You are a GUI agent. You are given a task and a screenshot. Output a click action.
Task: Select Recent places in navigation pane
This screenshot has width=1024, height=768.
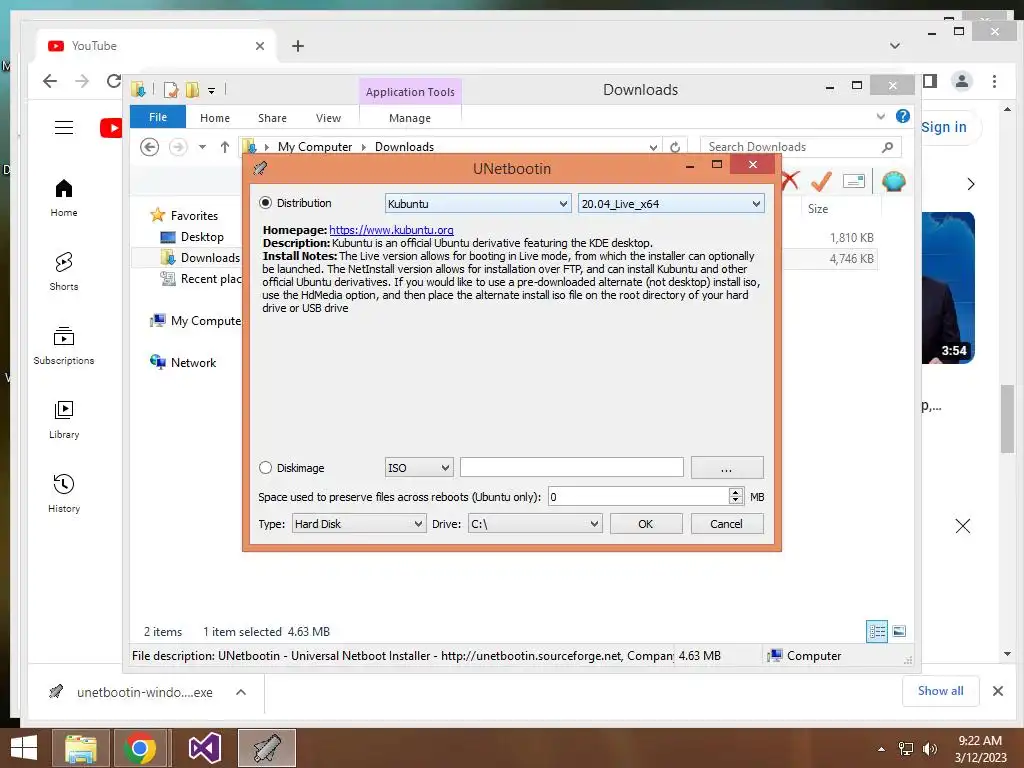[201, 279]
